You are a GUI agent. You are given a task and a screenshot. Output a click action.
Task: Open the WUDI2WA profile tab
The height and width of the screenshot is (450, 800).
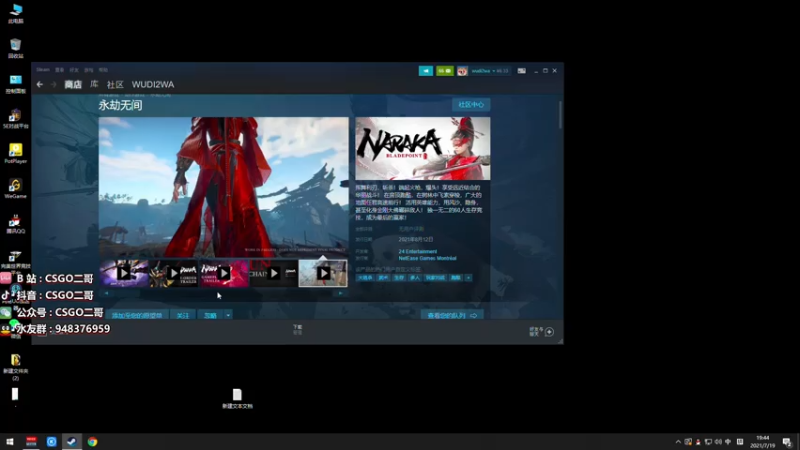point(153,85)
